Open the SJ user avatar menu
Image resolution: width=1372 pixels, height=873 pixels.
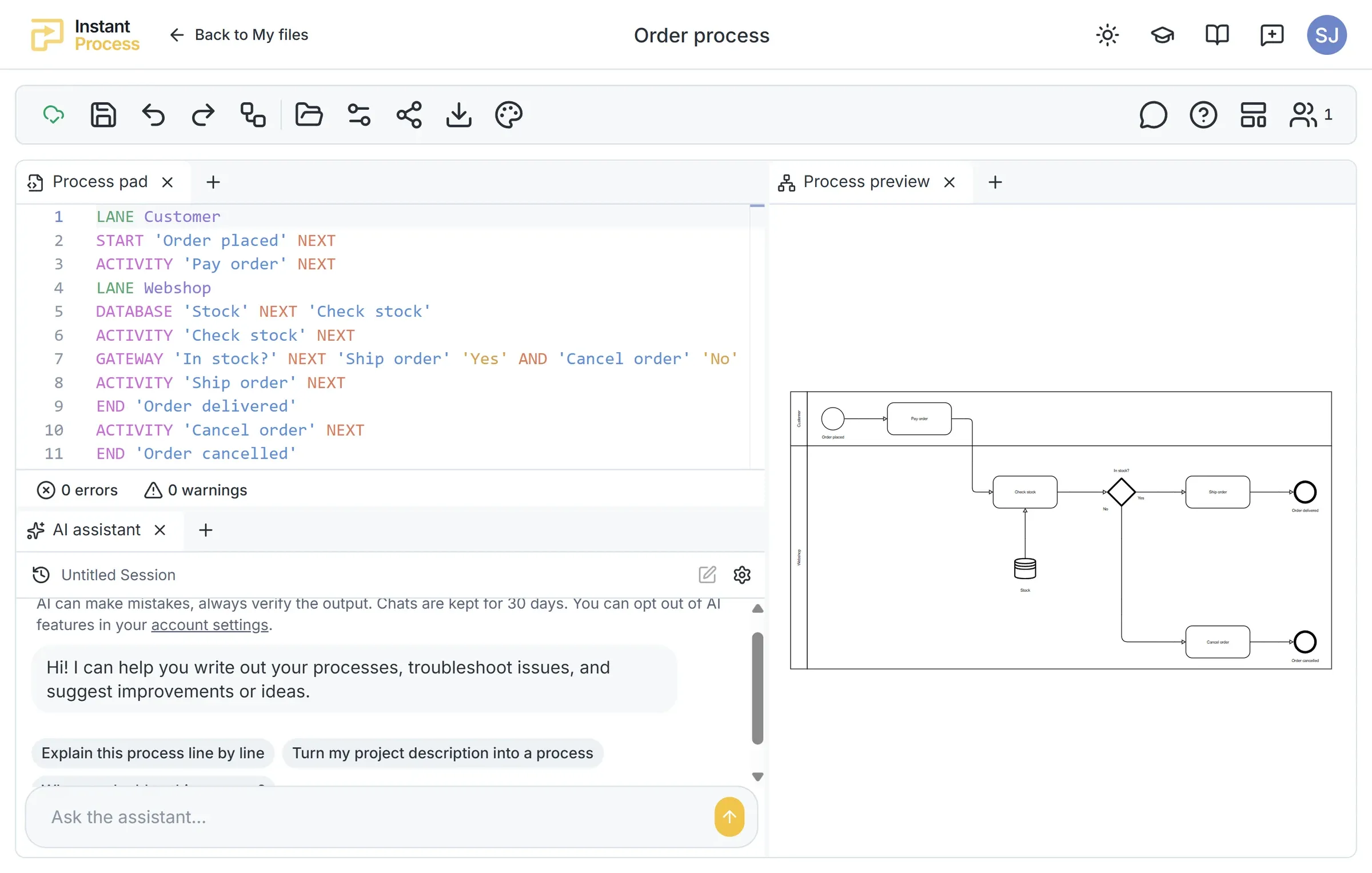[1327, 35]
